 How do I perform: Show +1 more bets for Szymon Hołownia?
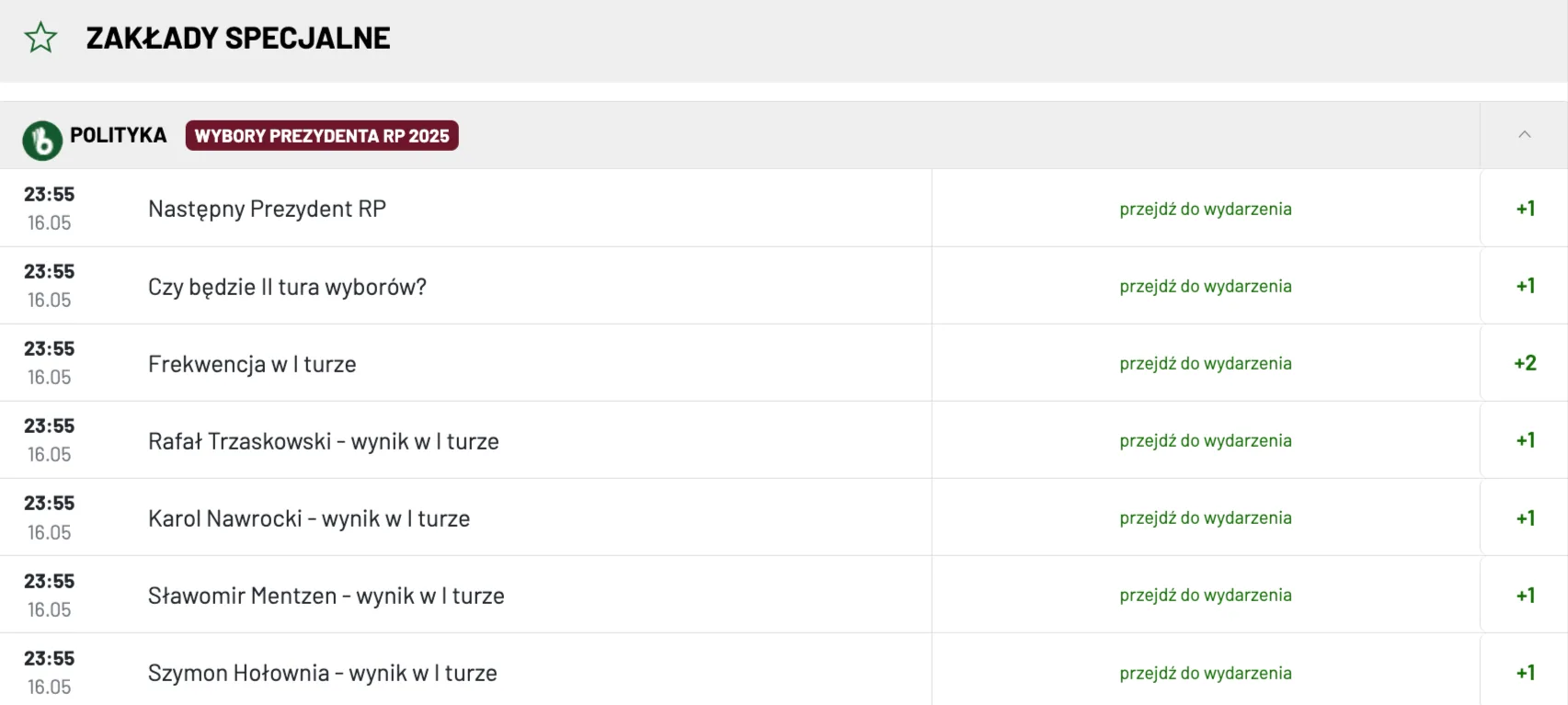1525,673
